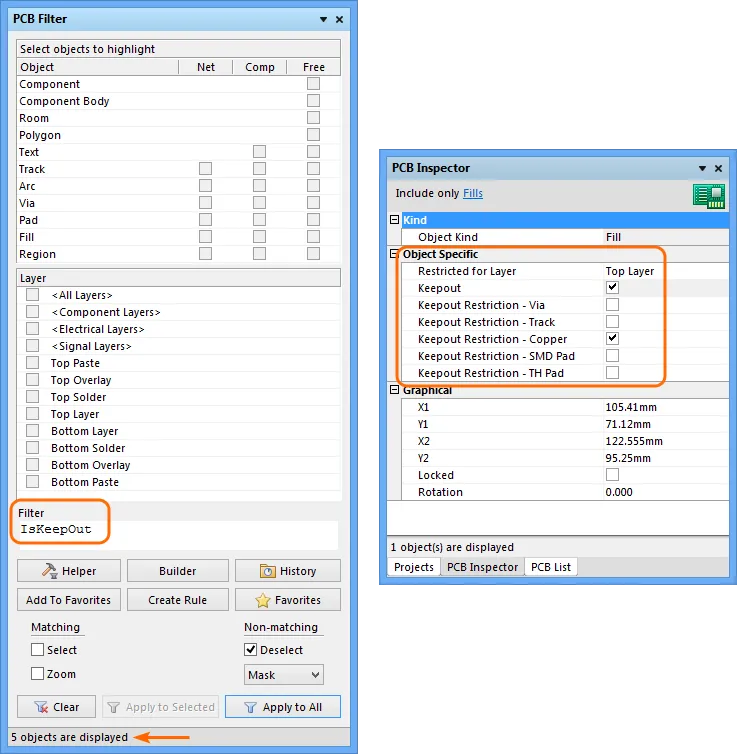Viewport: 737px width, 754px height.
Task: Uncheck the Keepout checkbox in Inspector
Action: click(x=612, y=288)
